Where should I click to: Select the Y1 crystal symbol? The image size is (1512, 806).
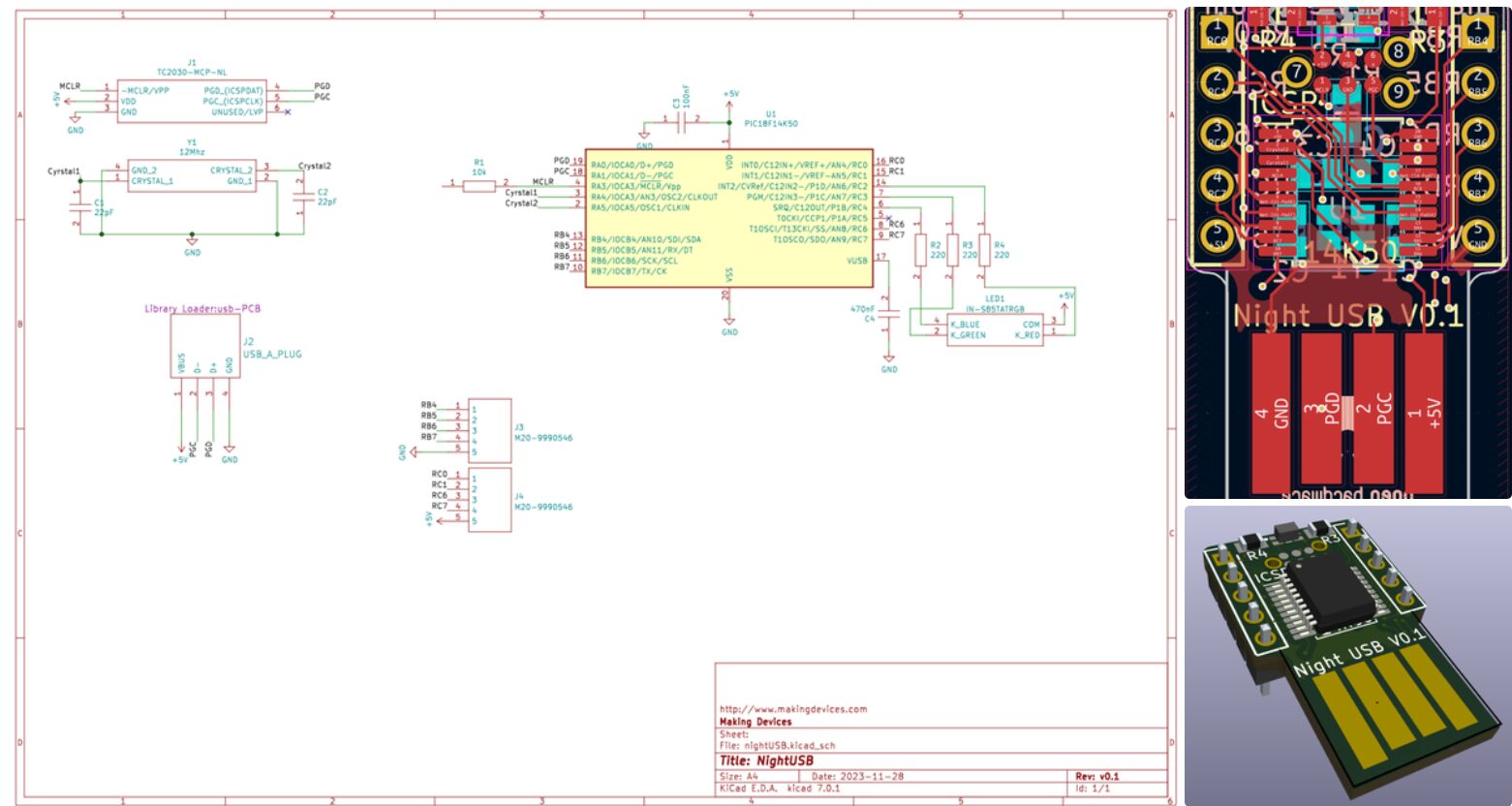tap(192, 175)
